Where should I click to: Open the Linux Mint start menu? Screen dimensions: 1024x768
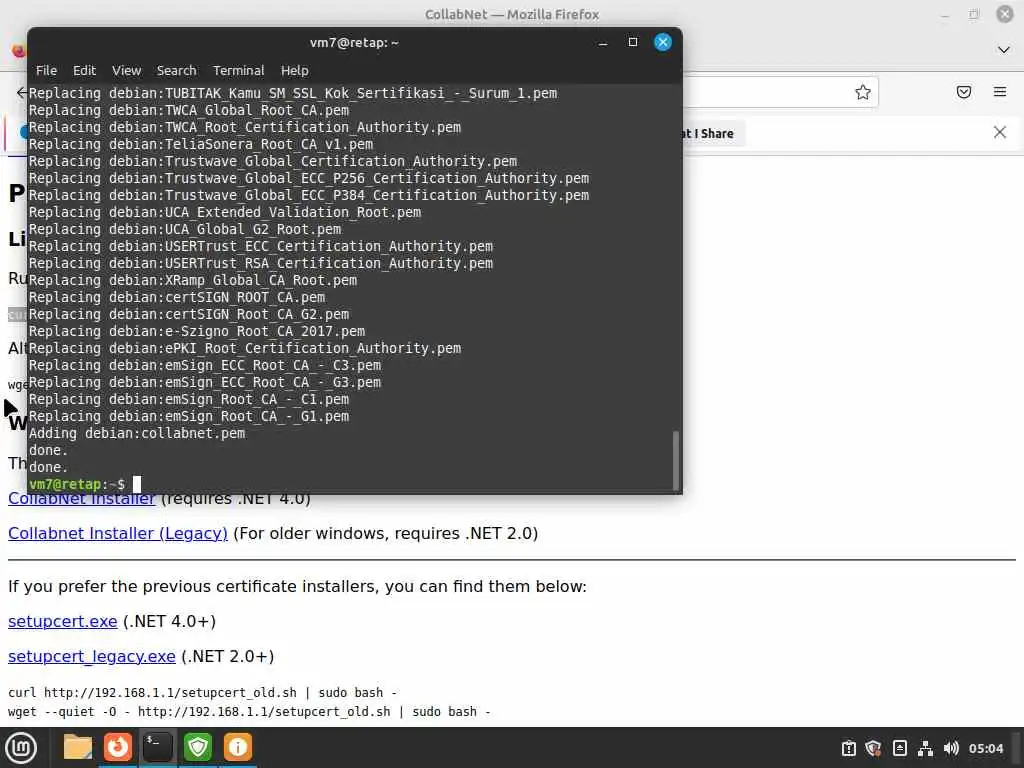point(20,748)
